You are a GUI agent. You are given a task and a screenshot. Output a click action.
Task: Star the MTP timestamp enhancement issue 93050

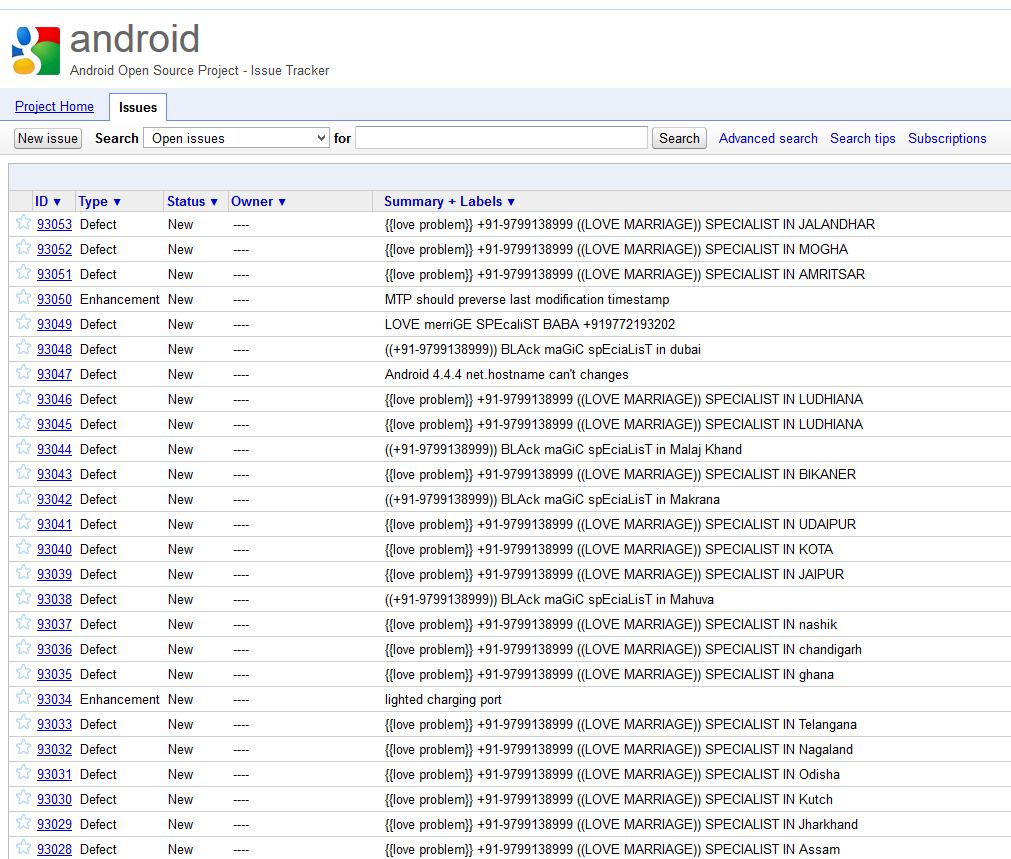[x=22, y=299]
